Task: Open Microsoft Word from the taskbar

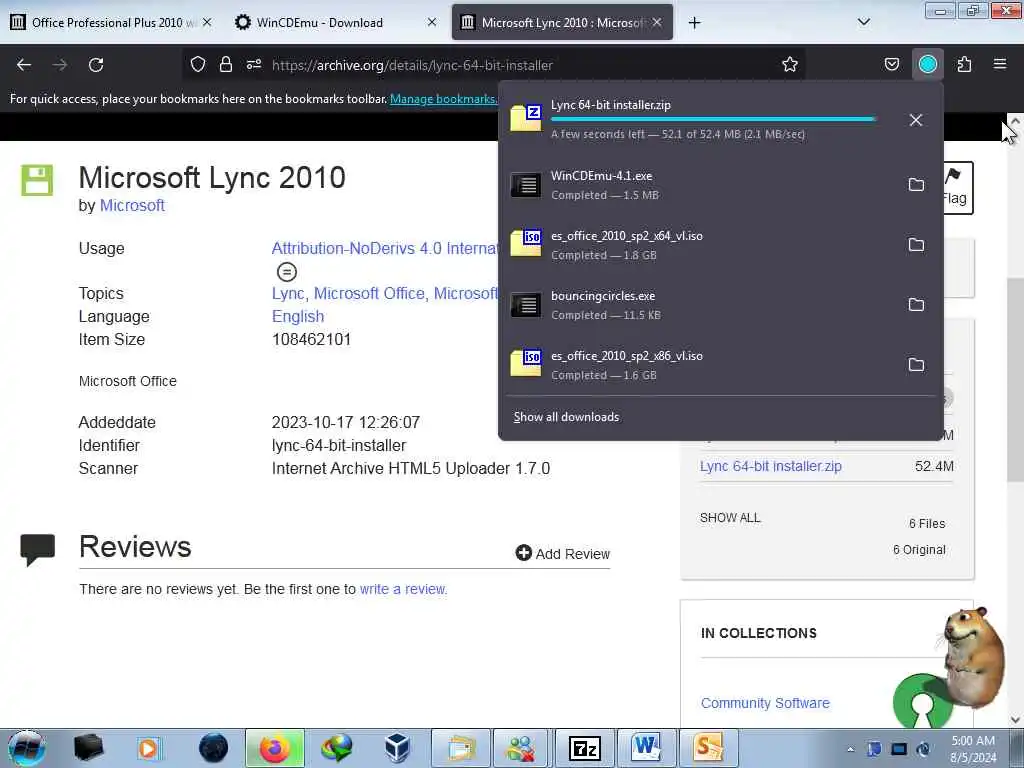Action: point(646,748)
